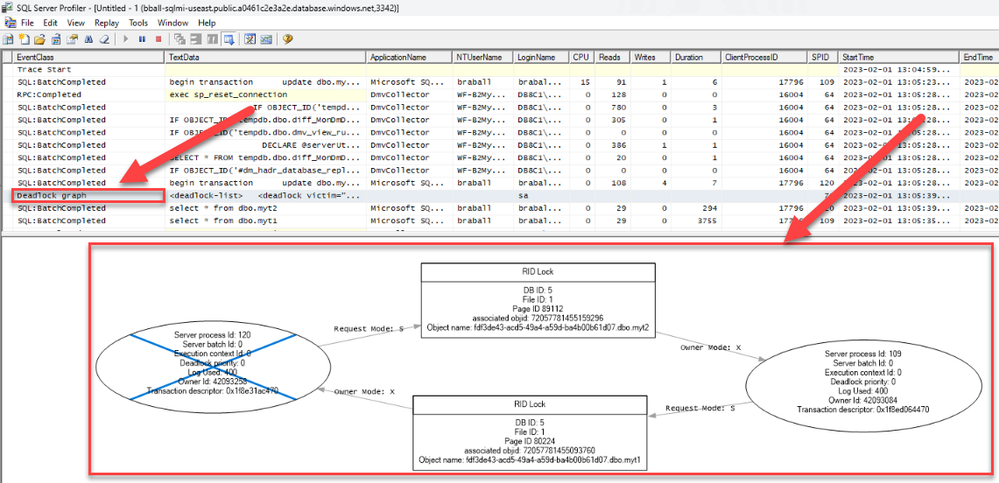Click the Writes column header
Viewport: 999px width, 483px height.
[x=651, y=57]
